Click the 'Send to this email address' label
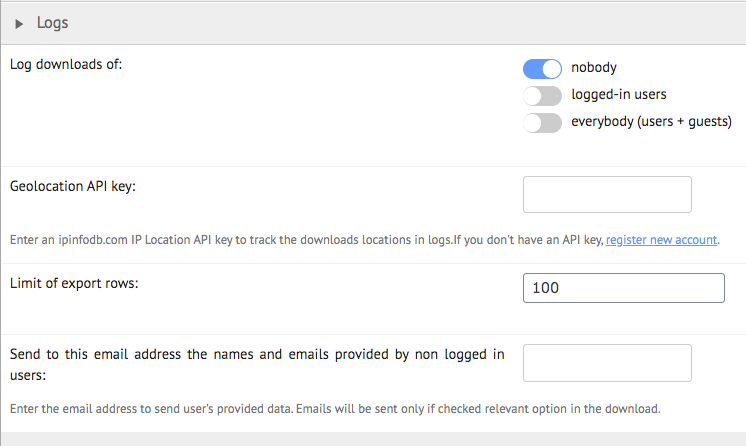746x446 pixels. pos(257,365)
